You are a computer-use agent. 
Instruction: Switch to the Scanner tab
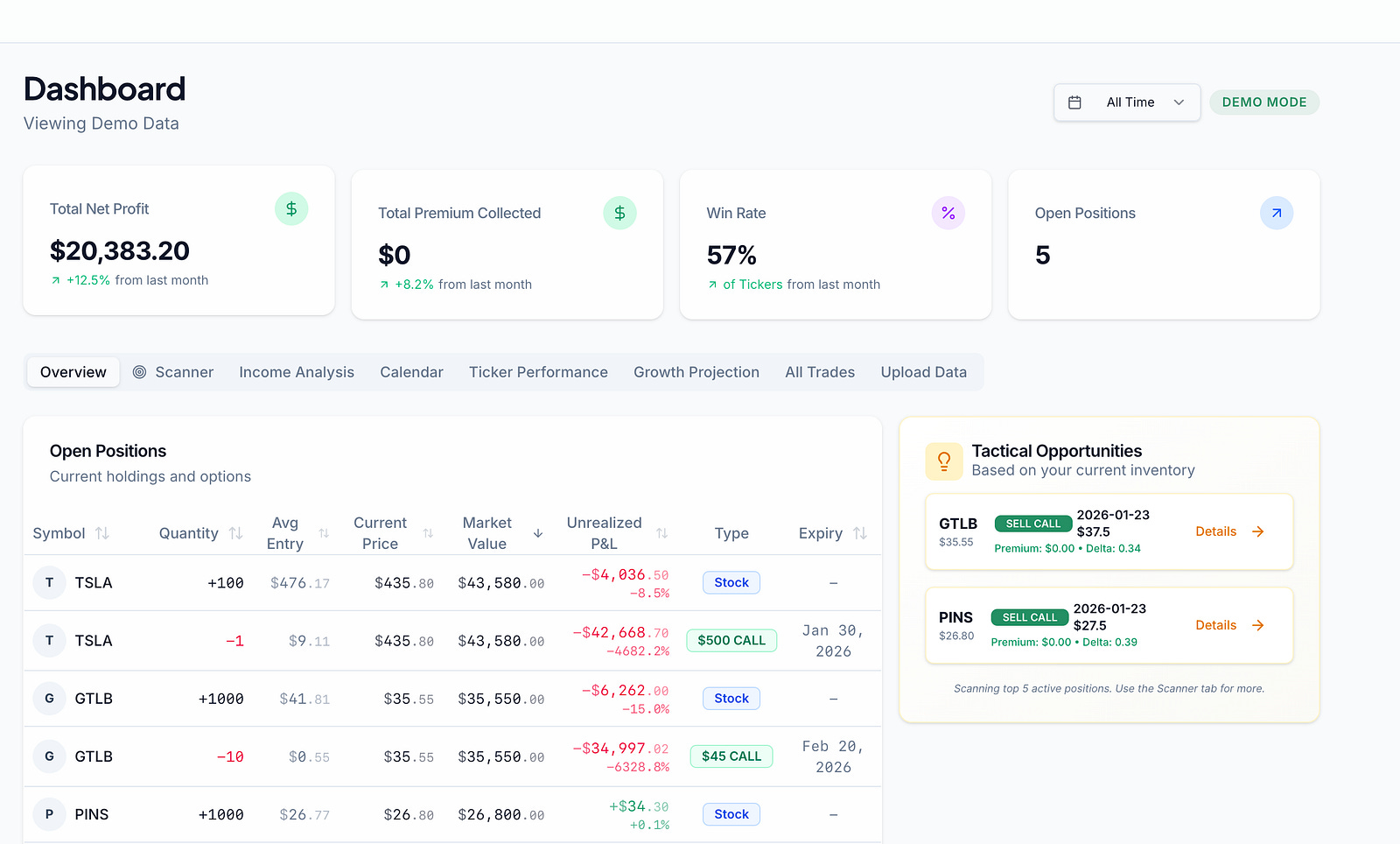click(x=173, y=372)
